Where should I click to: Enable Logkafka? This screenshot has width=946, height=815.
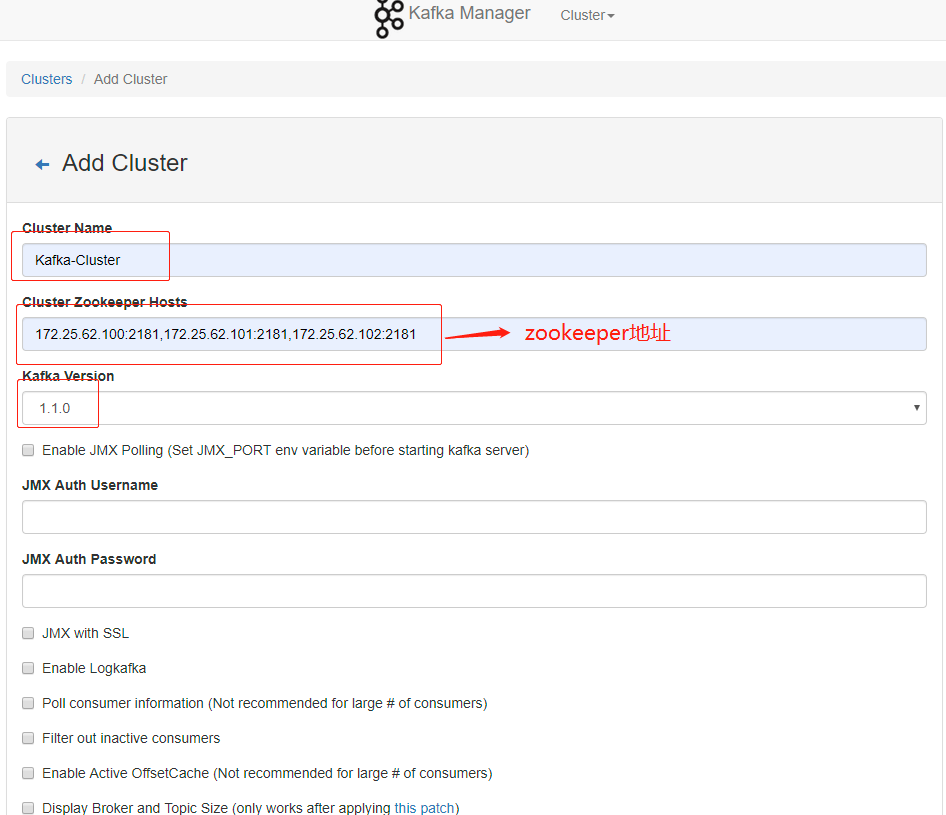[x=27, y=668]
